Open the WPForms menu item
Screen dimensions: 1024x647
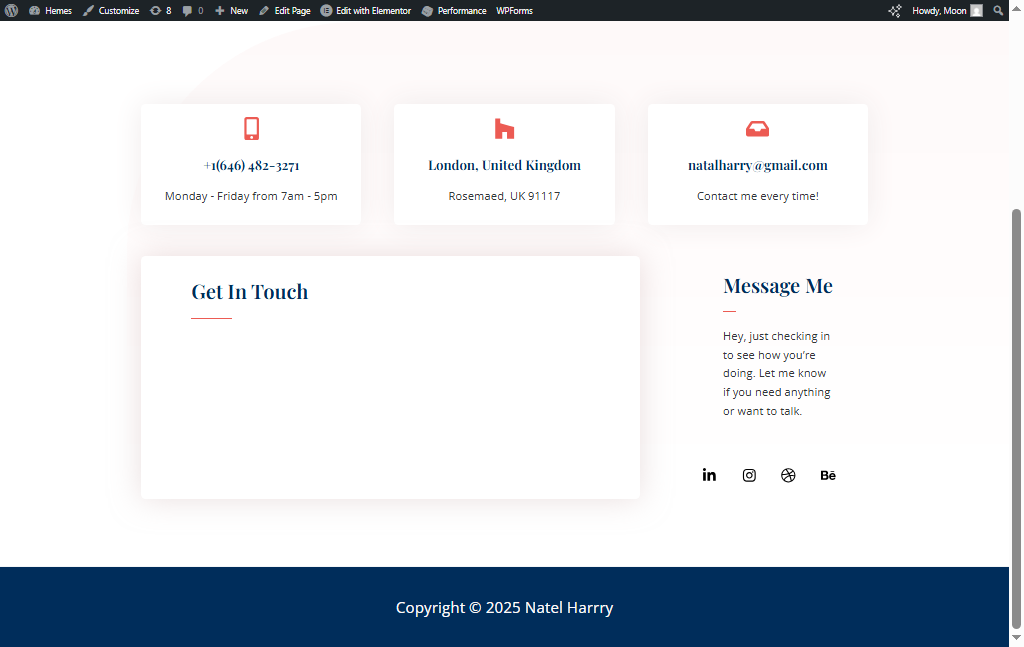pos(513,10)
